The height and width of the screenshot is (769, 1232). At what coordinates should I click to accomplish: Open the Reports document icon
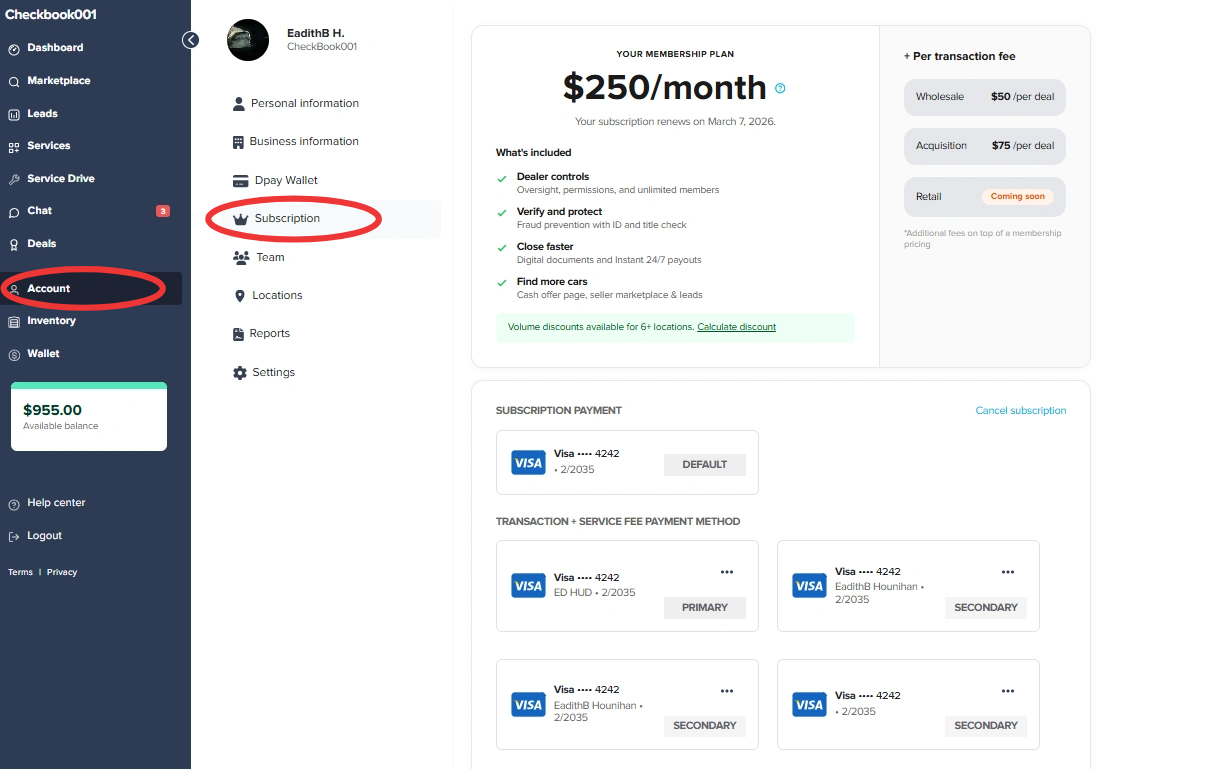tap(239, 334)
